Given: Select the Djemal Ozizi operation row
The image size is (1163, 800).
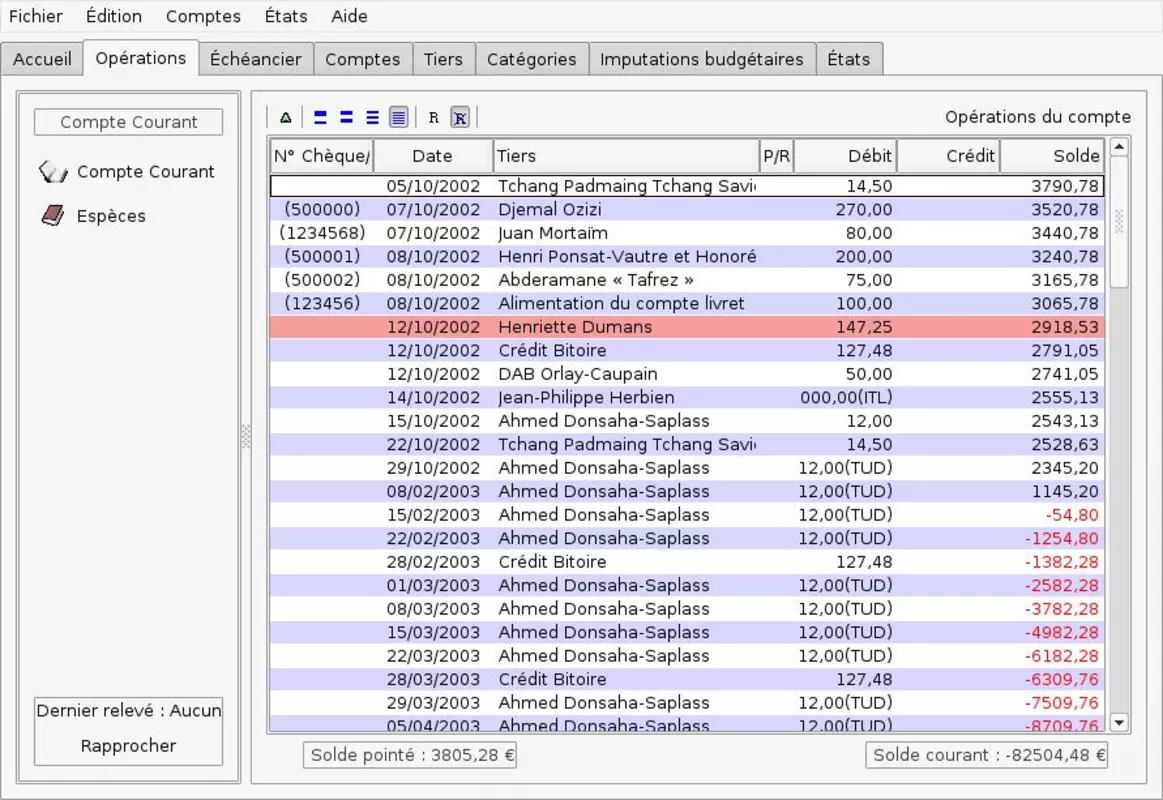Looking at the screenshot, I should tap(687, 210).
